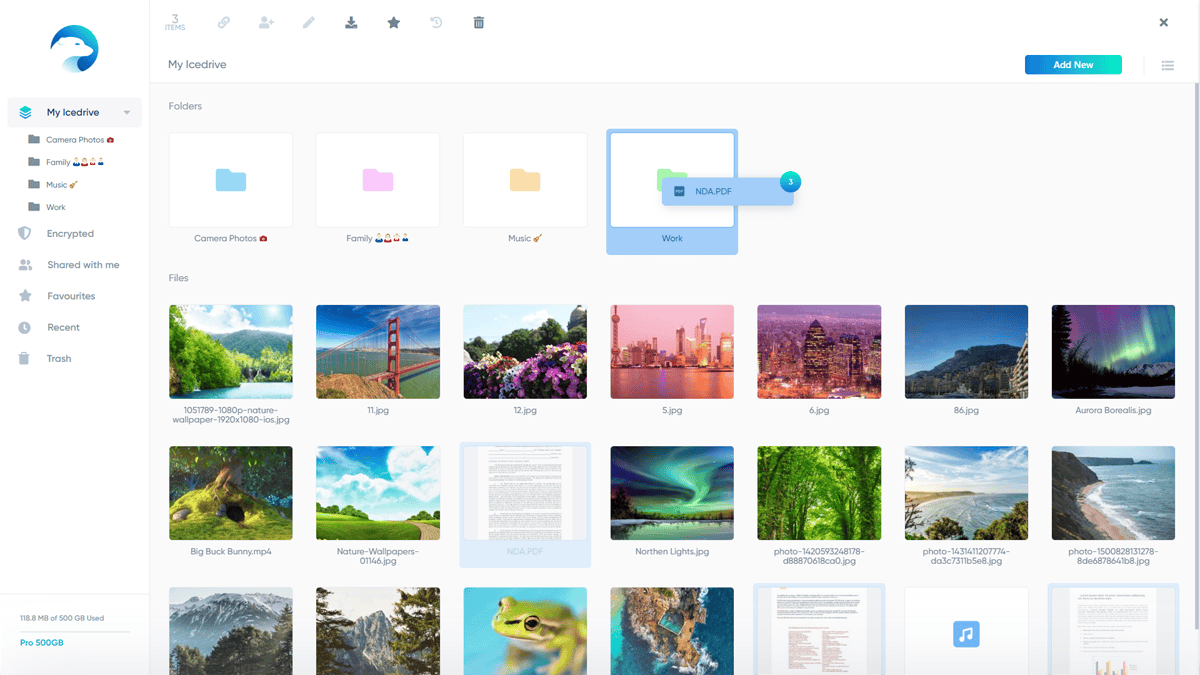Select the 5.jpg city skyline thumbnail

click(x=672, y=352)
